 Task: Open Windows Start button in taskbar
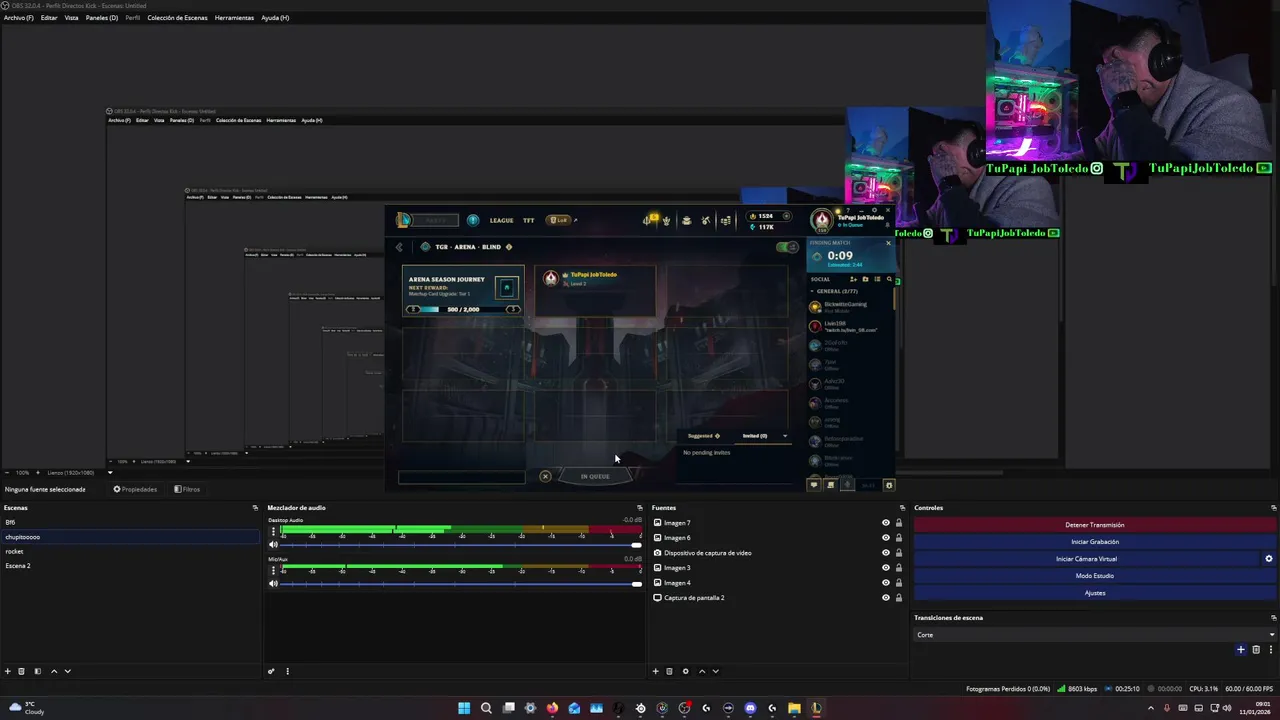pyautogui.click(x=464, y=708)
